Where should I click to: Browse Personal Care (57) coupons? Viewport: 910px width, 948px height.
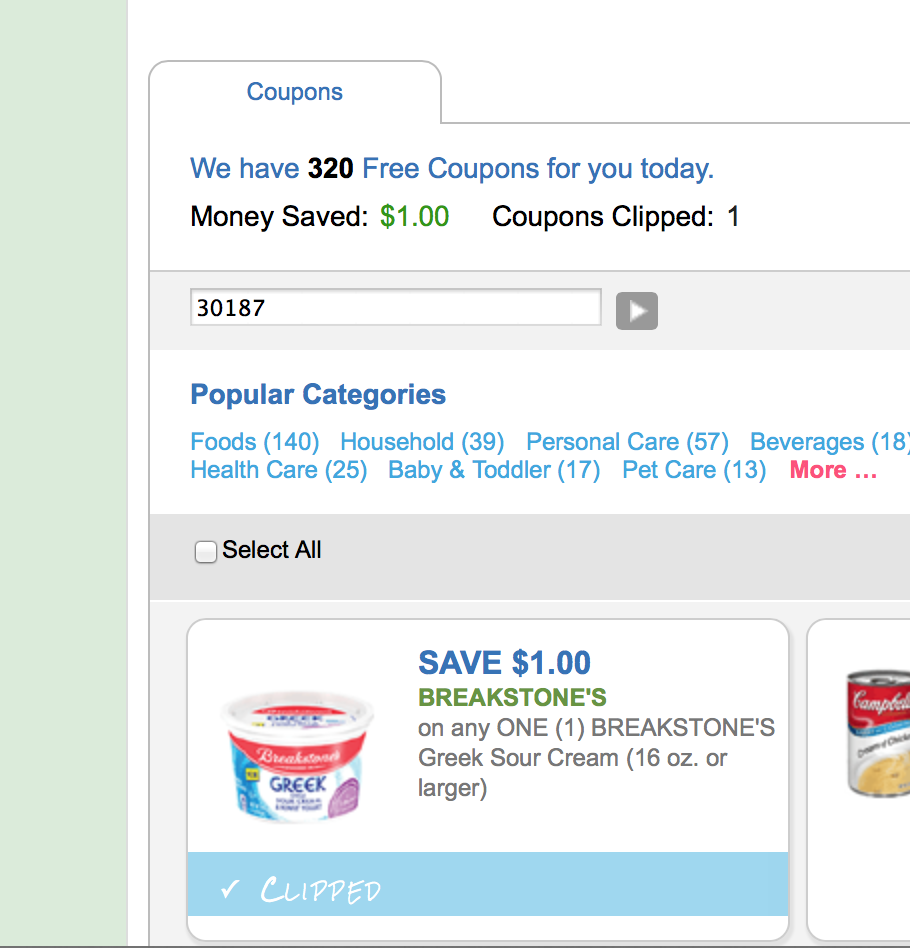[x=627, y=442]
